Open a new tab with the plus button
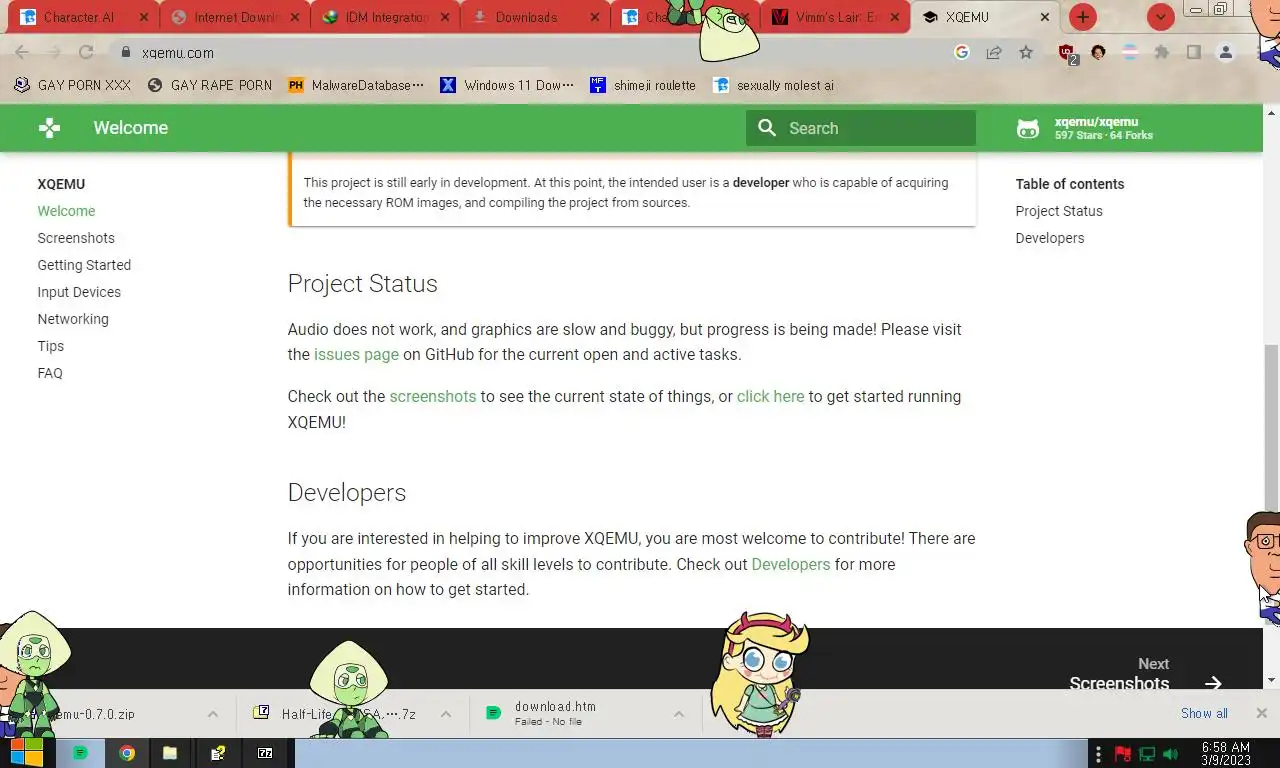The width and height of the screenshot is (1280, 768). pos(1082,17)
